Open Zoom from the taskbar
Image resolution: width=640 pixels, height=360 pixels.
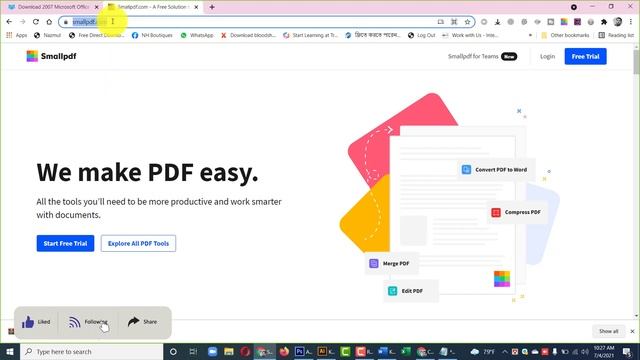pos(212,351)
